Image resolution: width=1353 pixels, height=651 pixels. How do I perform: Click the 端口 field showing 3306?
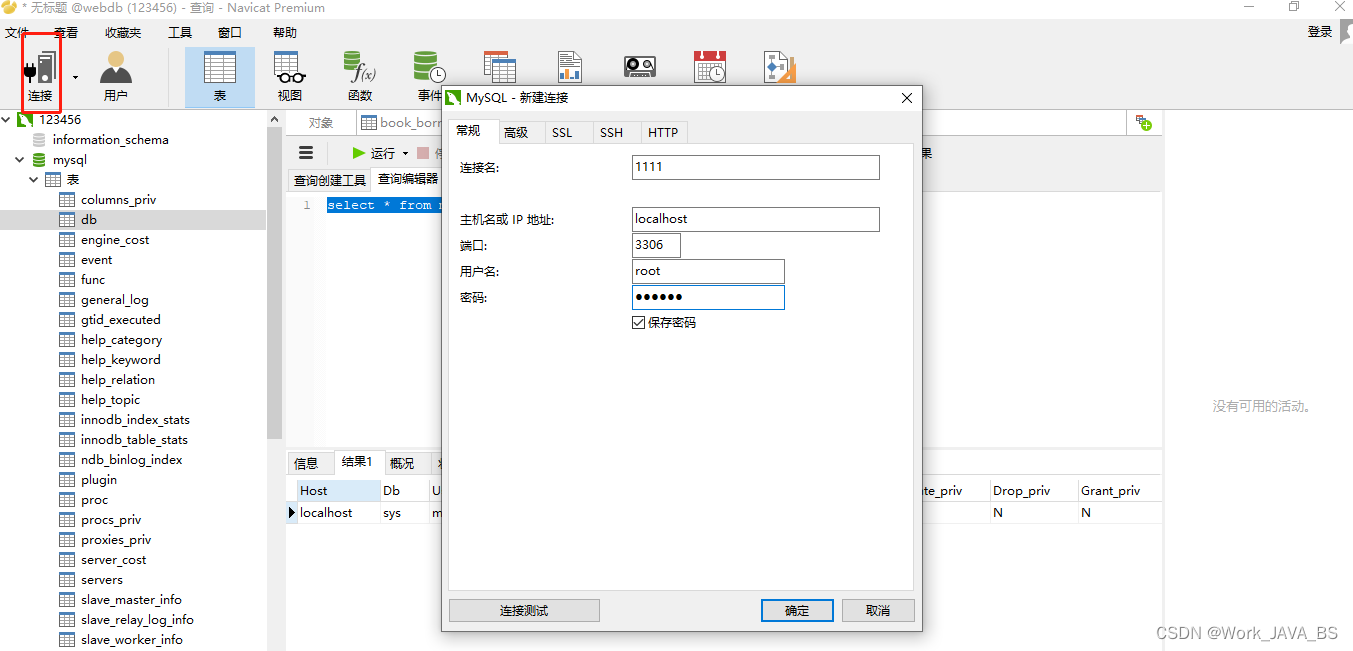point(656,245)
